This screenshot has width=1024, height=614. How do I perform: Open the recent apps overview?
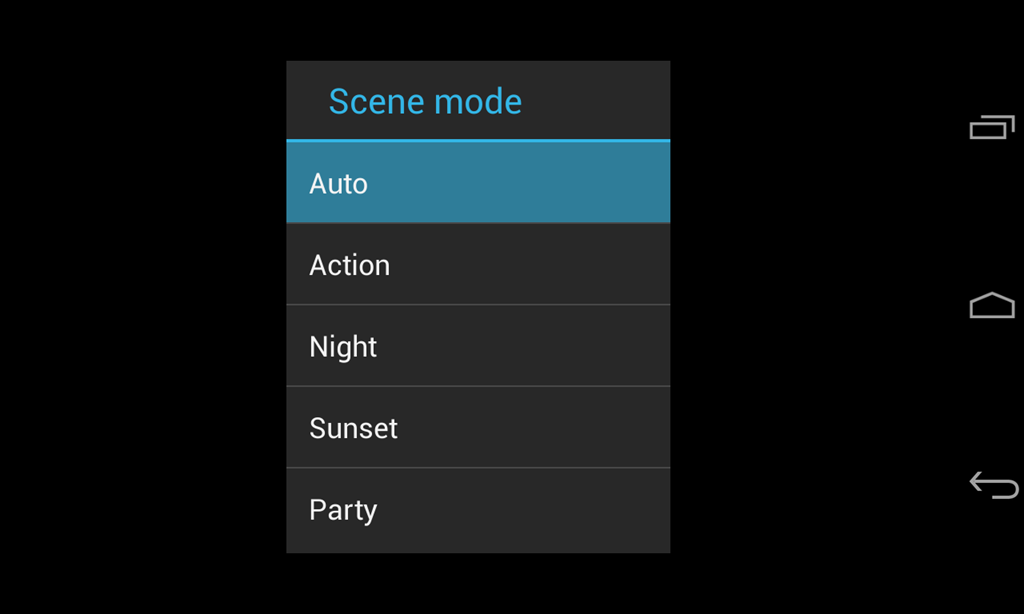(x=992, y=127)
